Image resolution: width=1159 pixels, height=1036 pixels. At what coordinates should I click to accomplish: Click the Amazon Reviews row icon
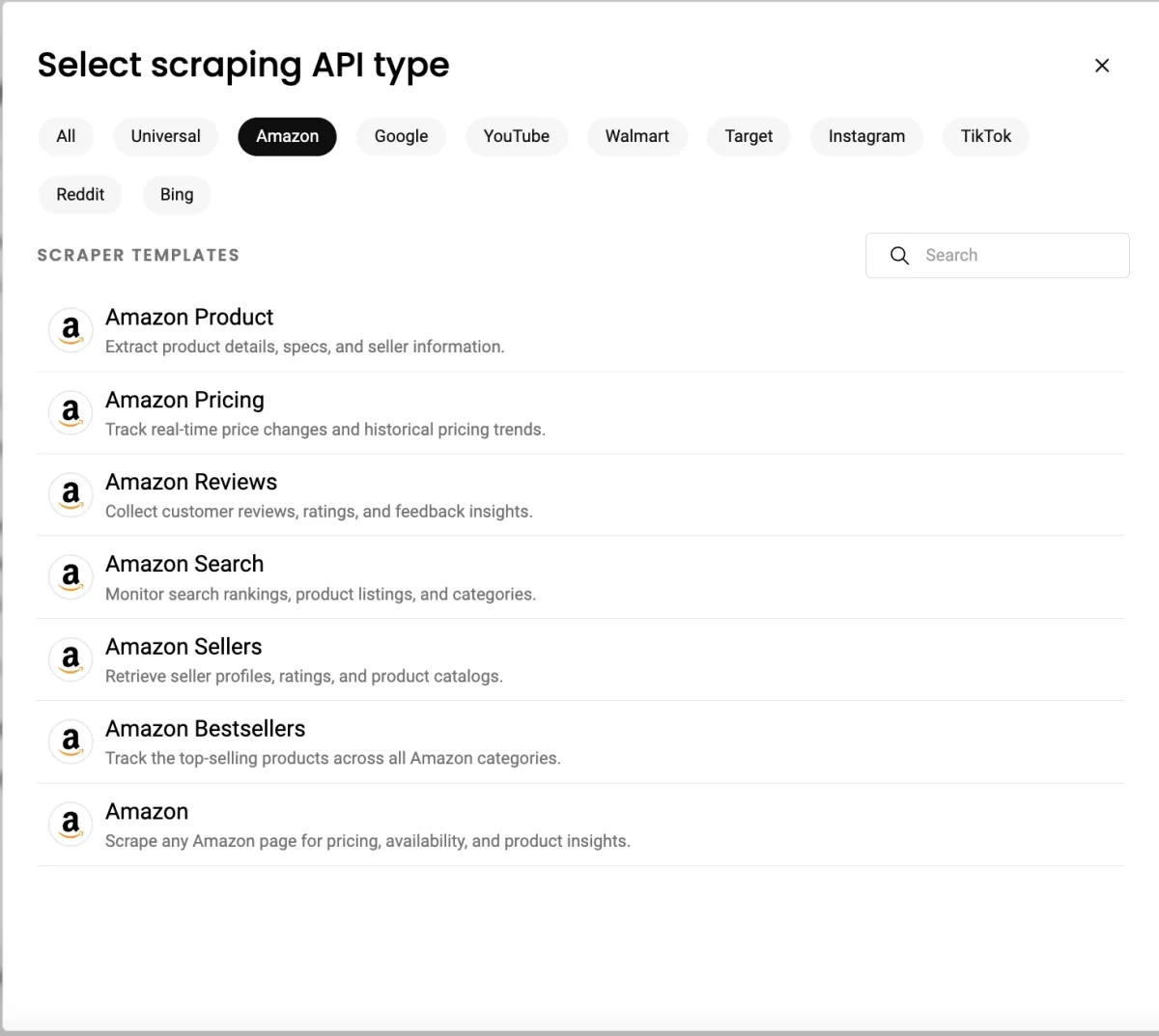71,494
